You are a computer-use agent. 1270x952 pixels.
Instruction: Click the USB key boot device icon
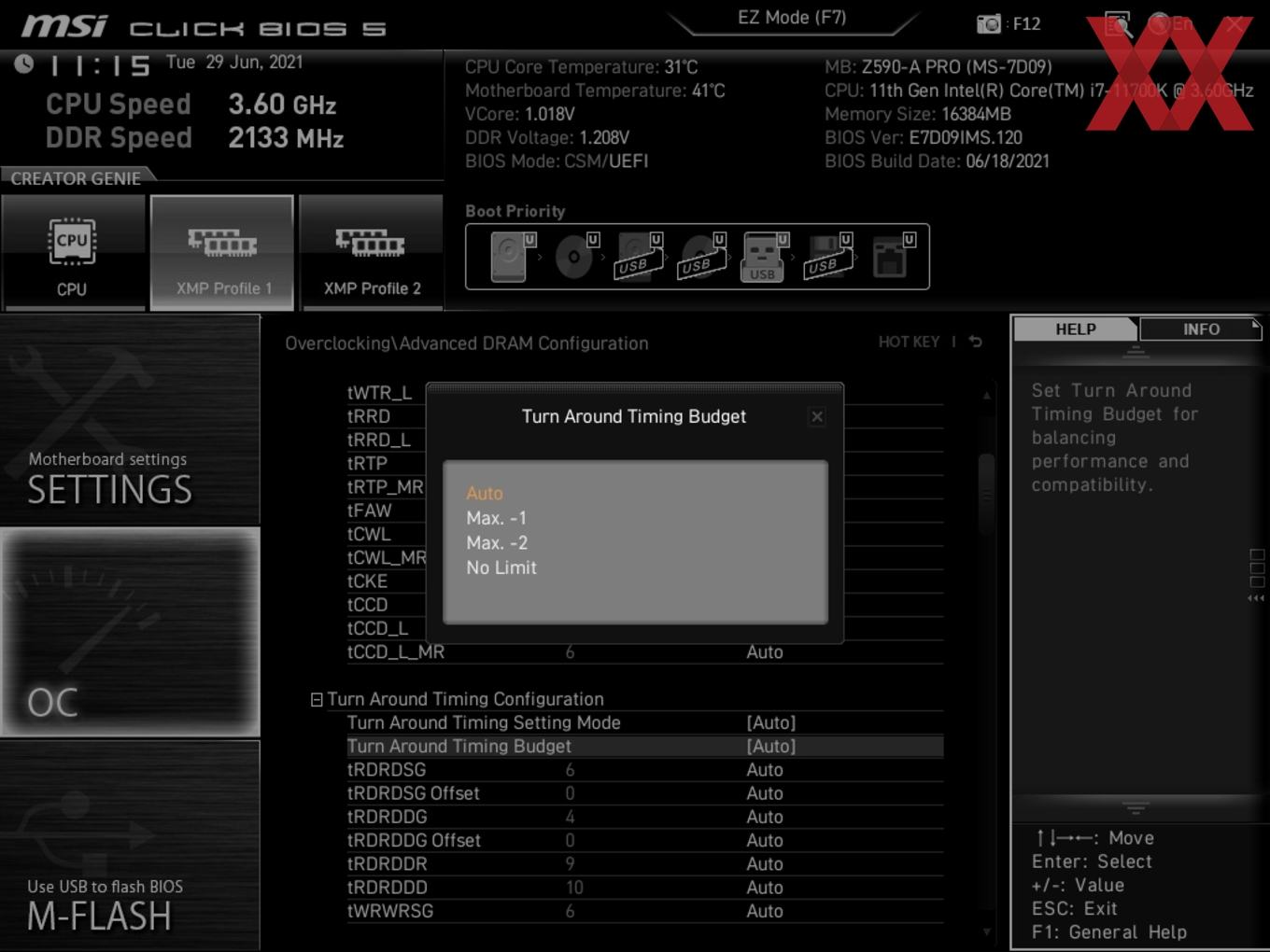pos(763,257)
